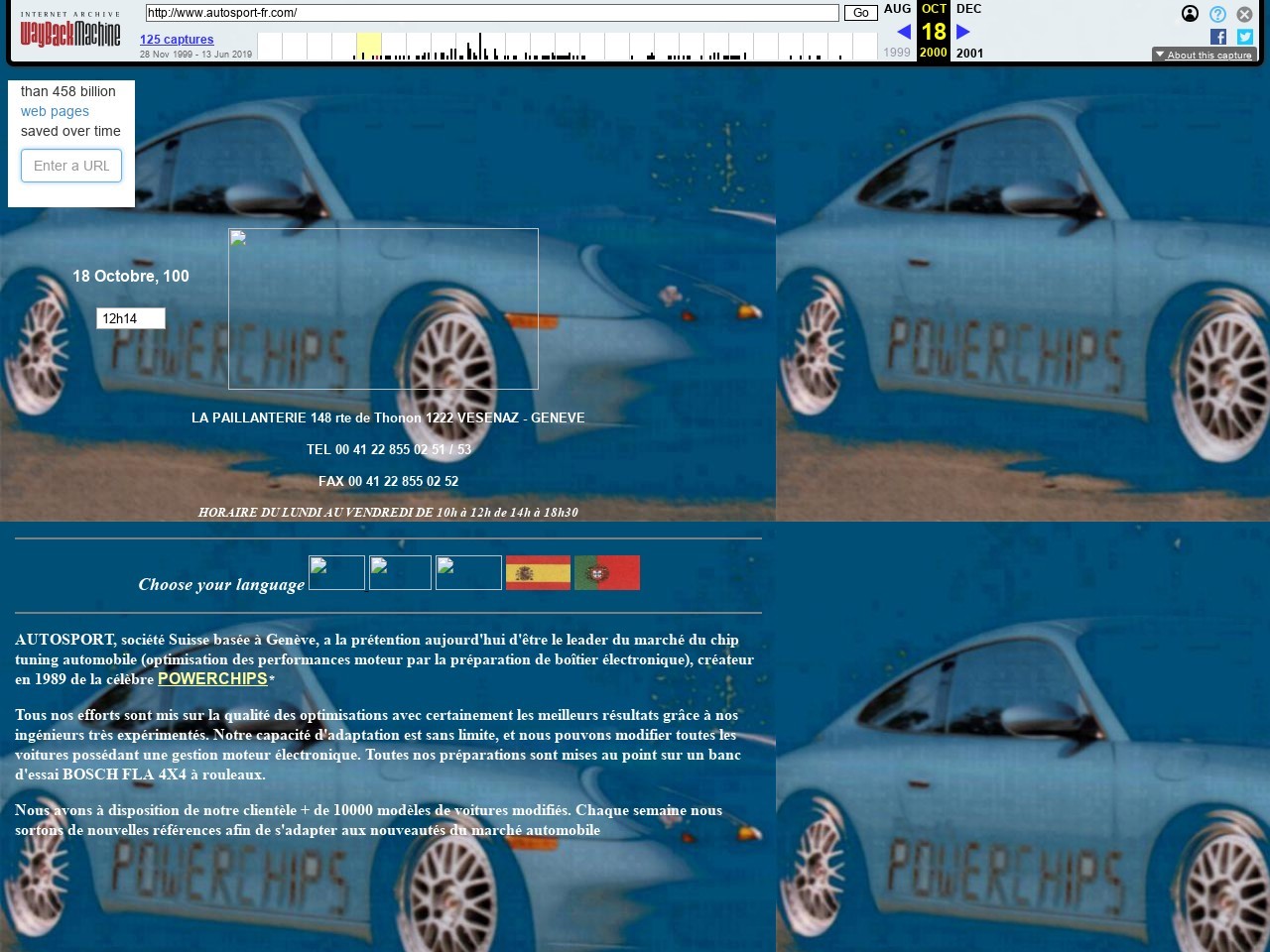Share capture on Facebook
1270x952 pixels.
[x=1218, y=37]
